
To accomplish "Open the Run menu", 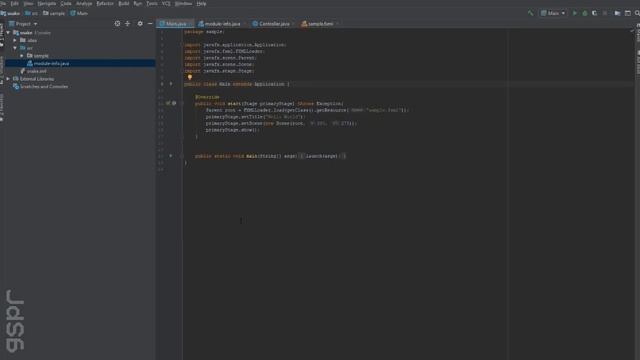I will pyautogui.click(x=138, y=4).
